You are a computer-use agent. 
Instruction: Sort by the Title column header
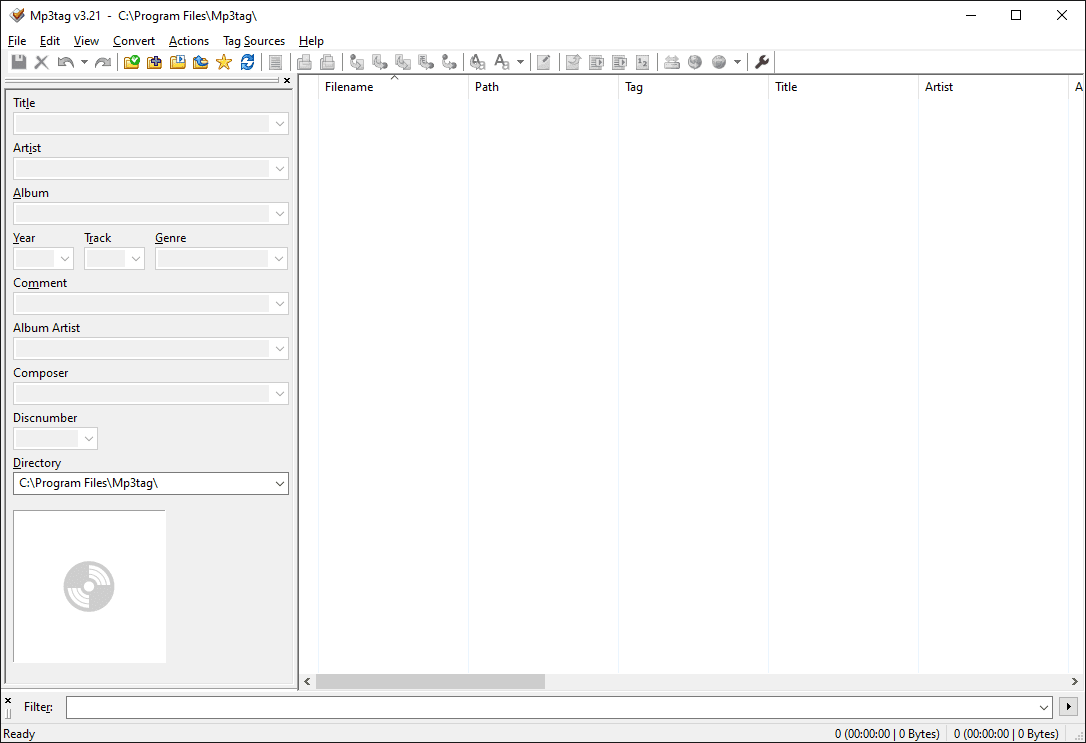point(844,87)
